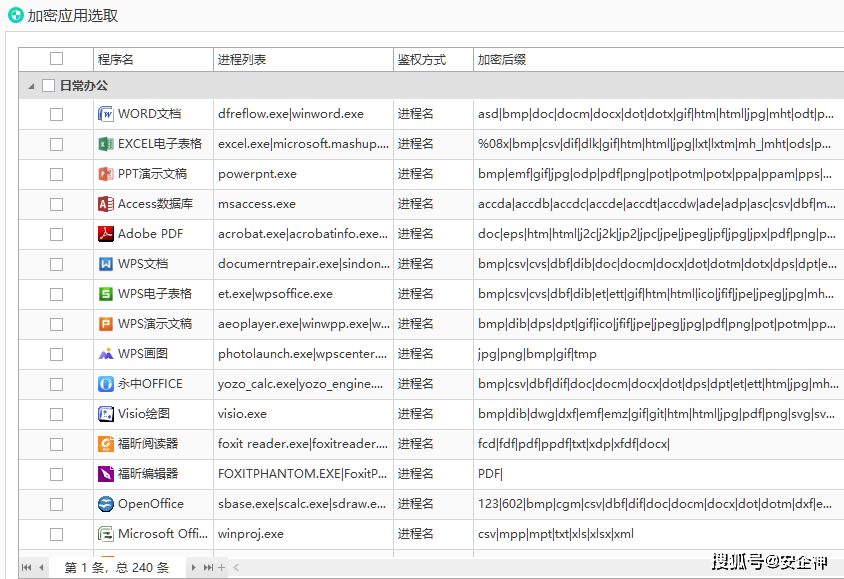Click the PPT演示文稿 icon
The image size is (844, 579).
pyautogui.click(x=106, y=174)
